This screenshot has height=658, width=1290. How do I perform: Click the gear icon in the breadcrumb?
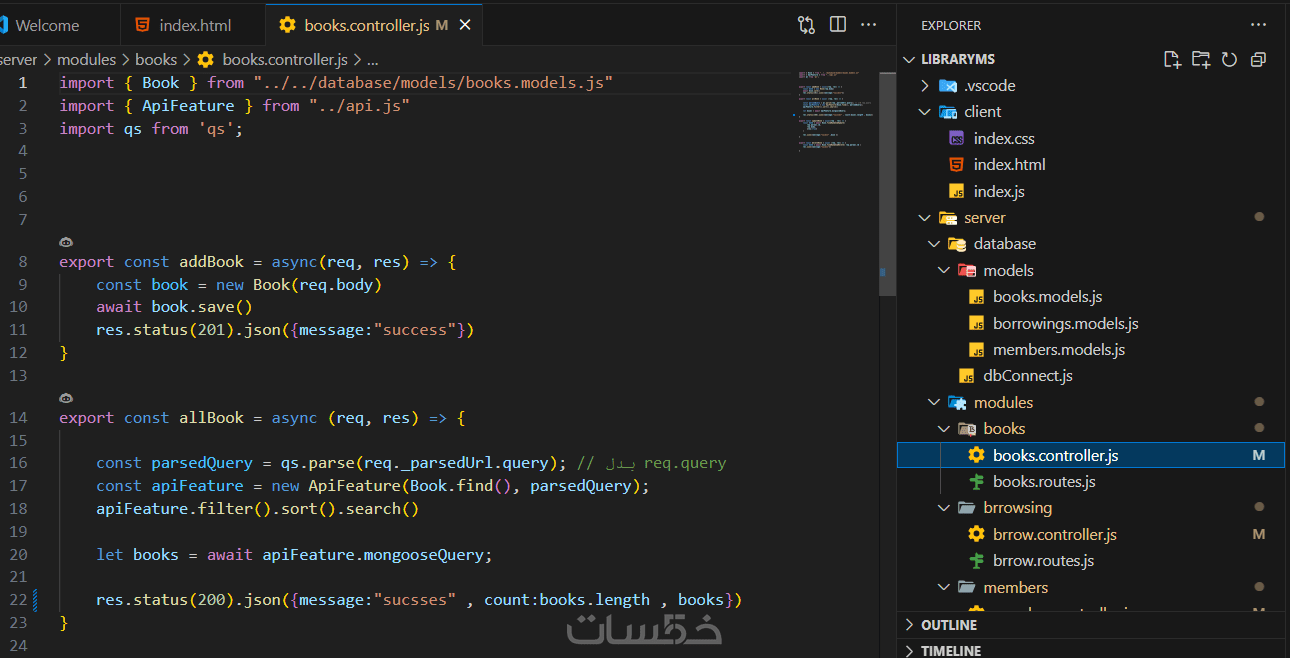click(x=206, y=60)
